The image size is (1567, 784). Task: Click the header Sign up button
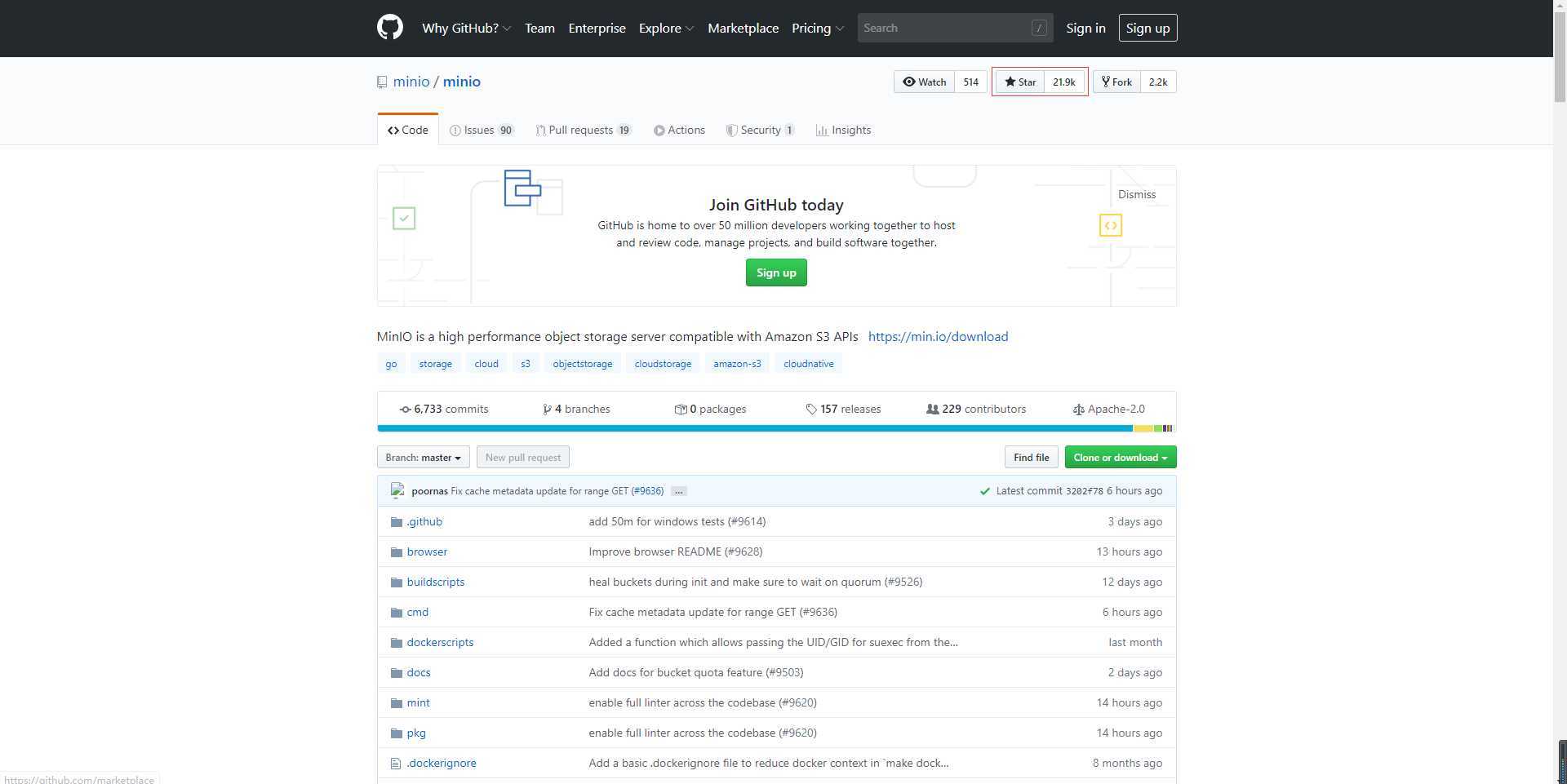[x=1148, y=28]
